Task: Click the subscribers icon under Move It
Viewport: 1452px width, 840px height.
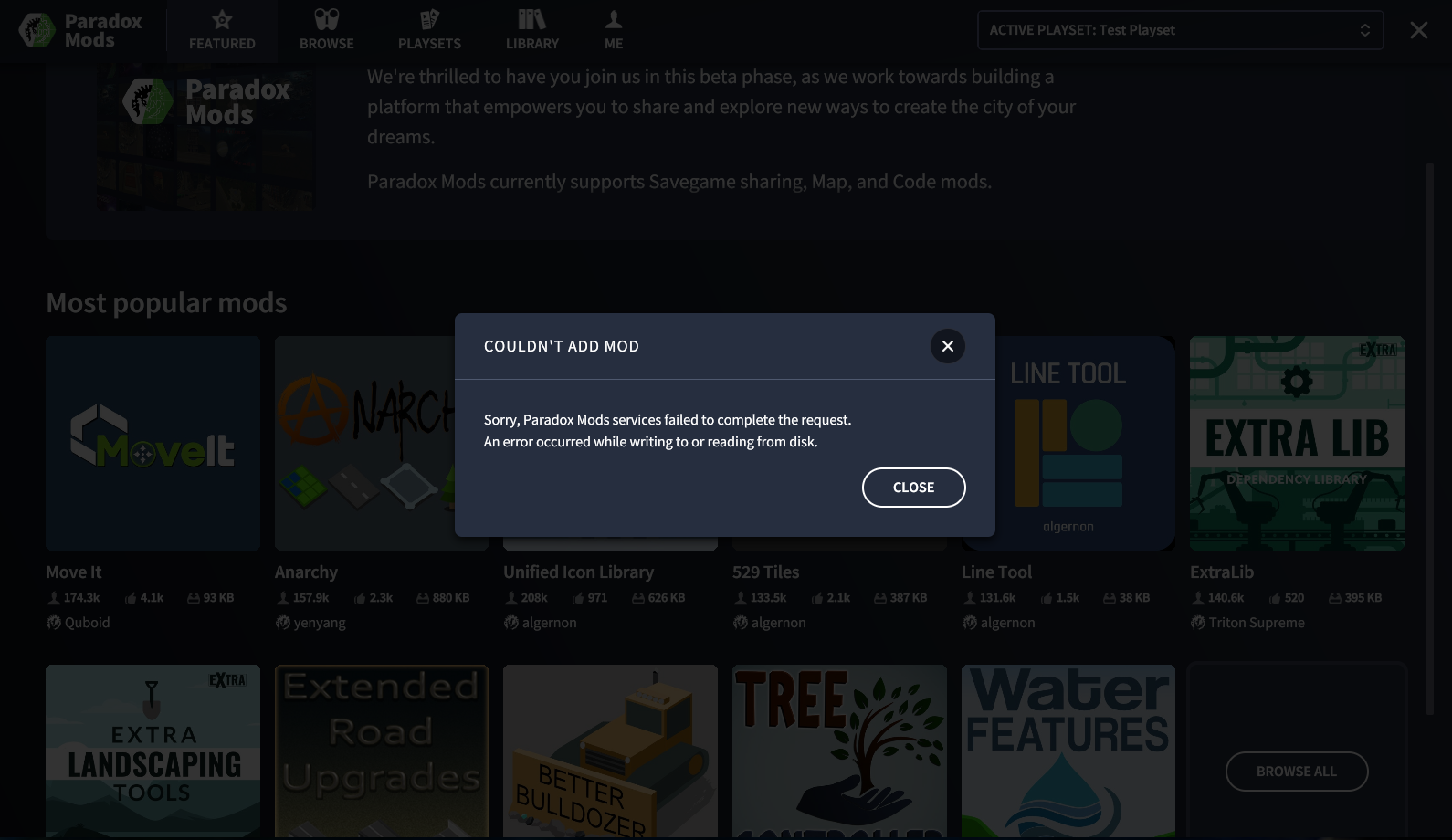Action: pyautogui.click(x=54, y=598)
